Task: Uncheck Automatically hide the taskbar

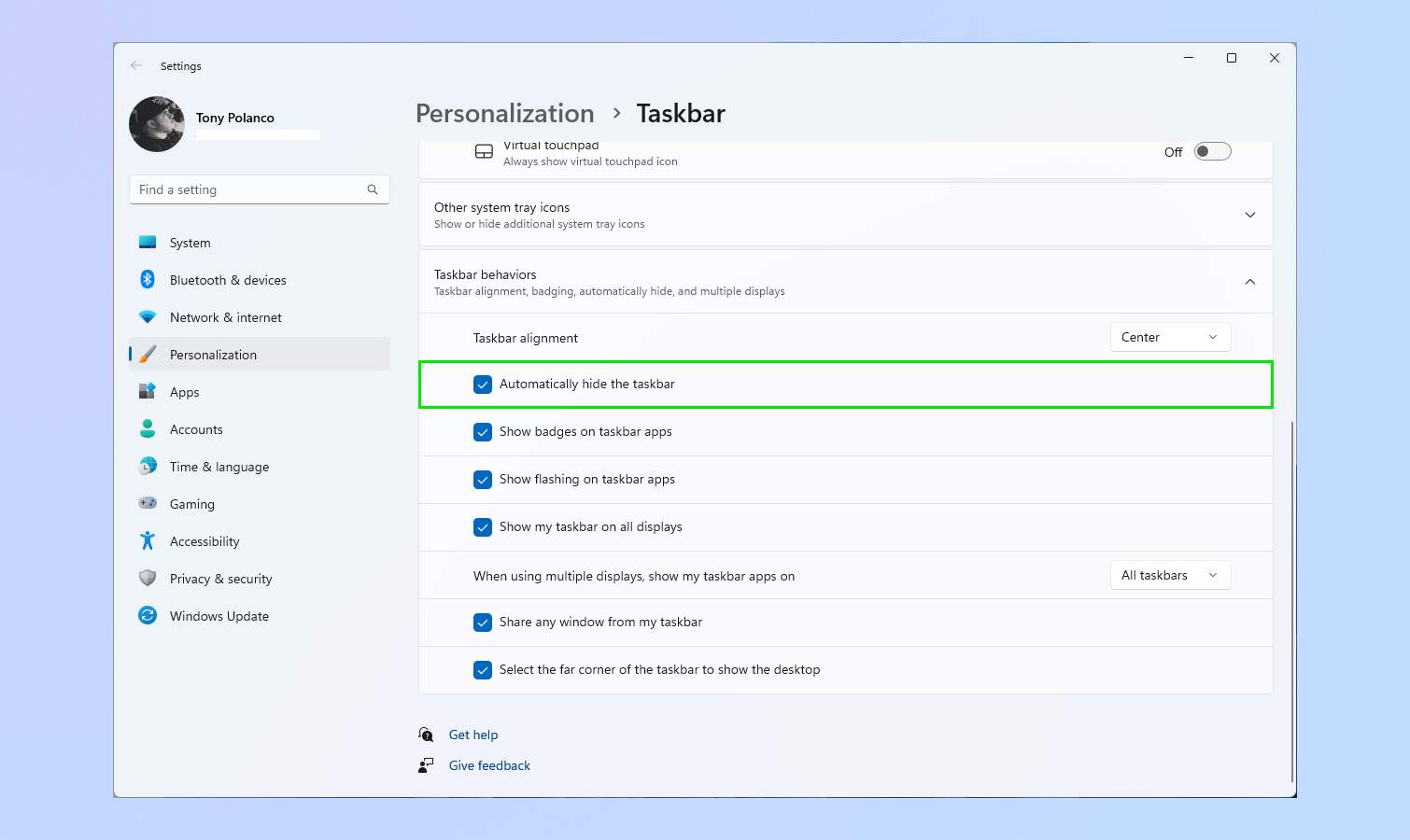Action: 483,385
